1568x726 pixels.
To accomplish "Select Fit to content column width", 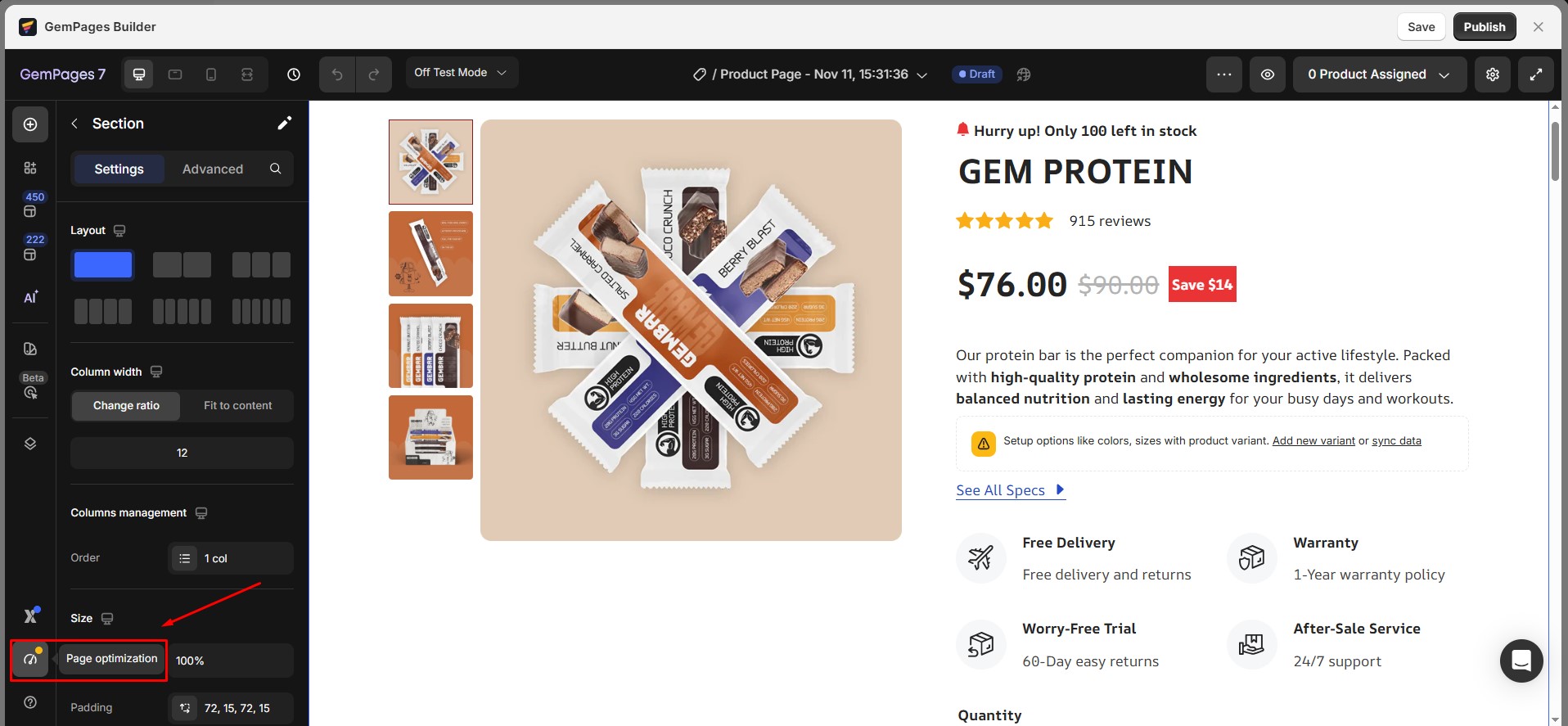I will (x=237, y=406).
